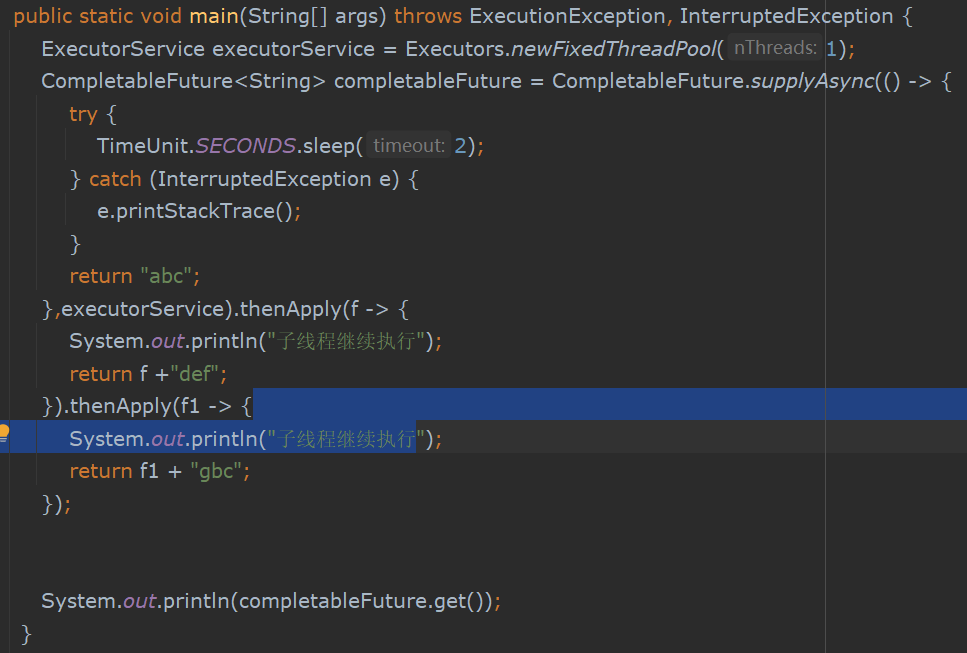Click InterruptedException in the throws clause

tap(786, 16)
